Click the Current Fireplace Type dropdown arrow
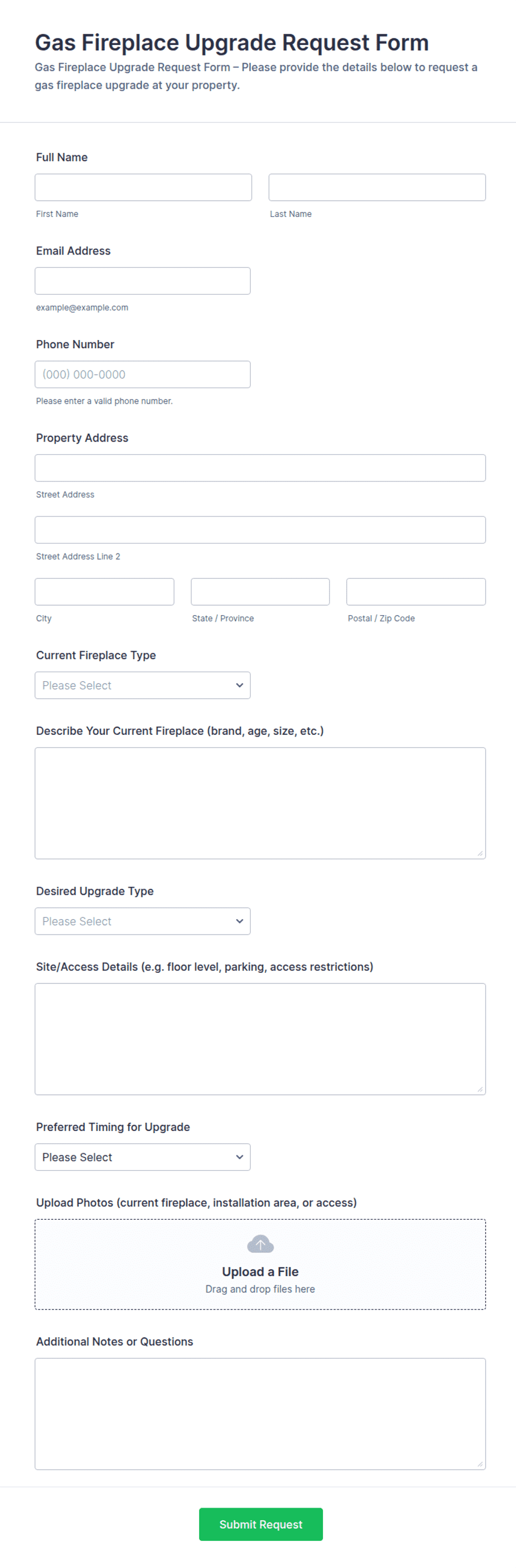 [x=240, y=685]
